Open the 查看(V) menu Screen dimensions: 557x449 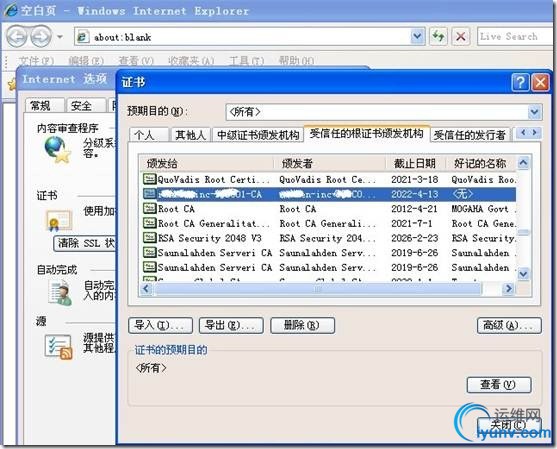pyautogui.click(x=136, y=61)
